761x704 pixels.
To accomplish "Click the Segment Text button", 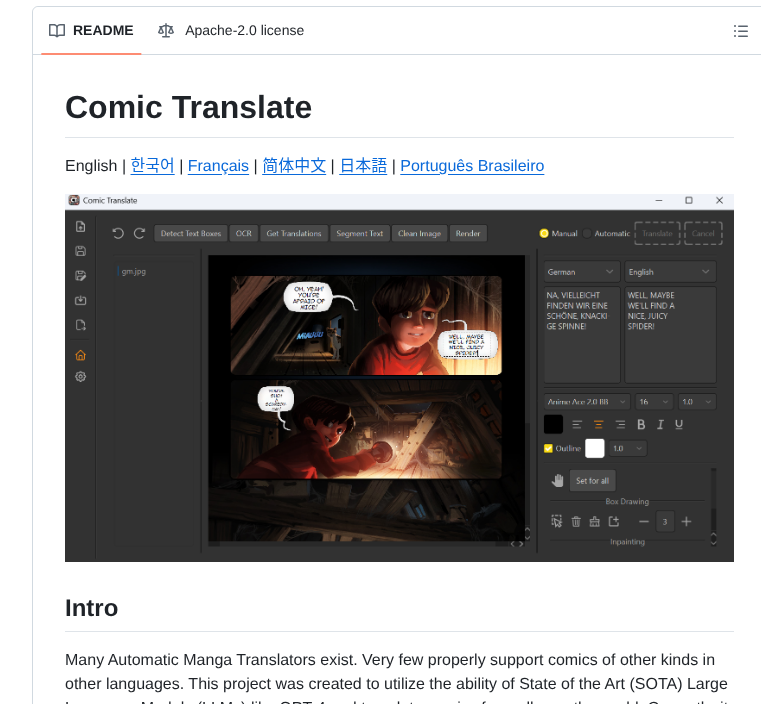I will click(x=360, y=233).
